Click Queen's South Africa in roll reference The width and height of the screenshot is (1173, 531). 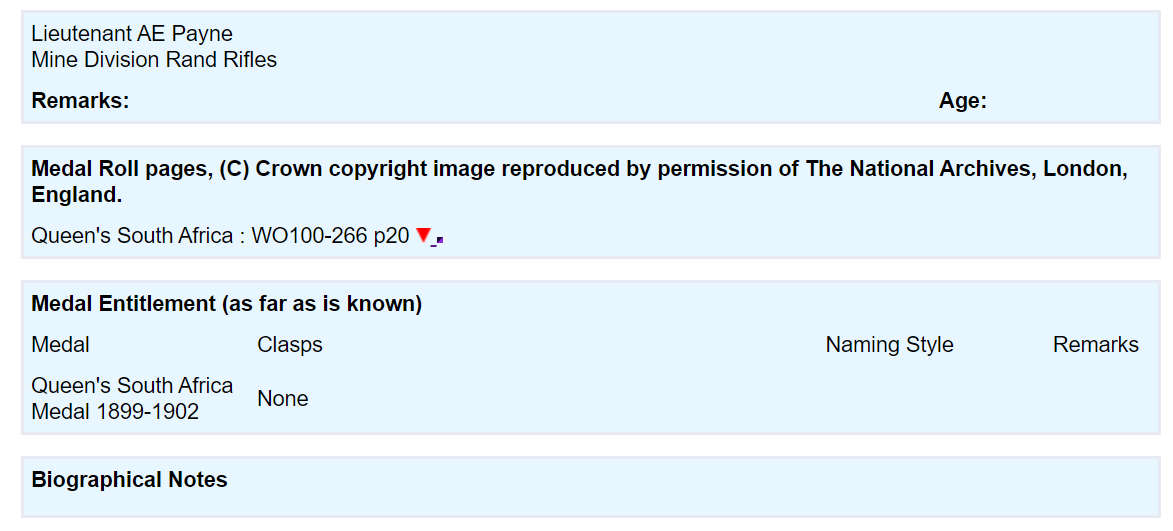(132, 236)
